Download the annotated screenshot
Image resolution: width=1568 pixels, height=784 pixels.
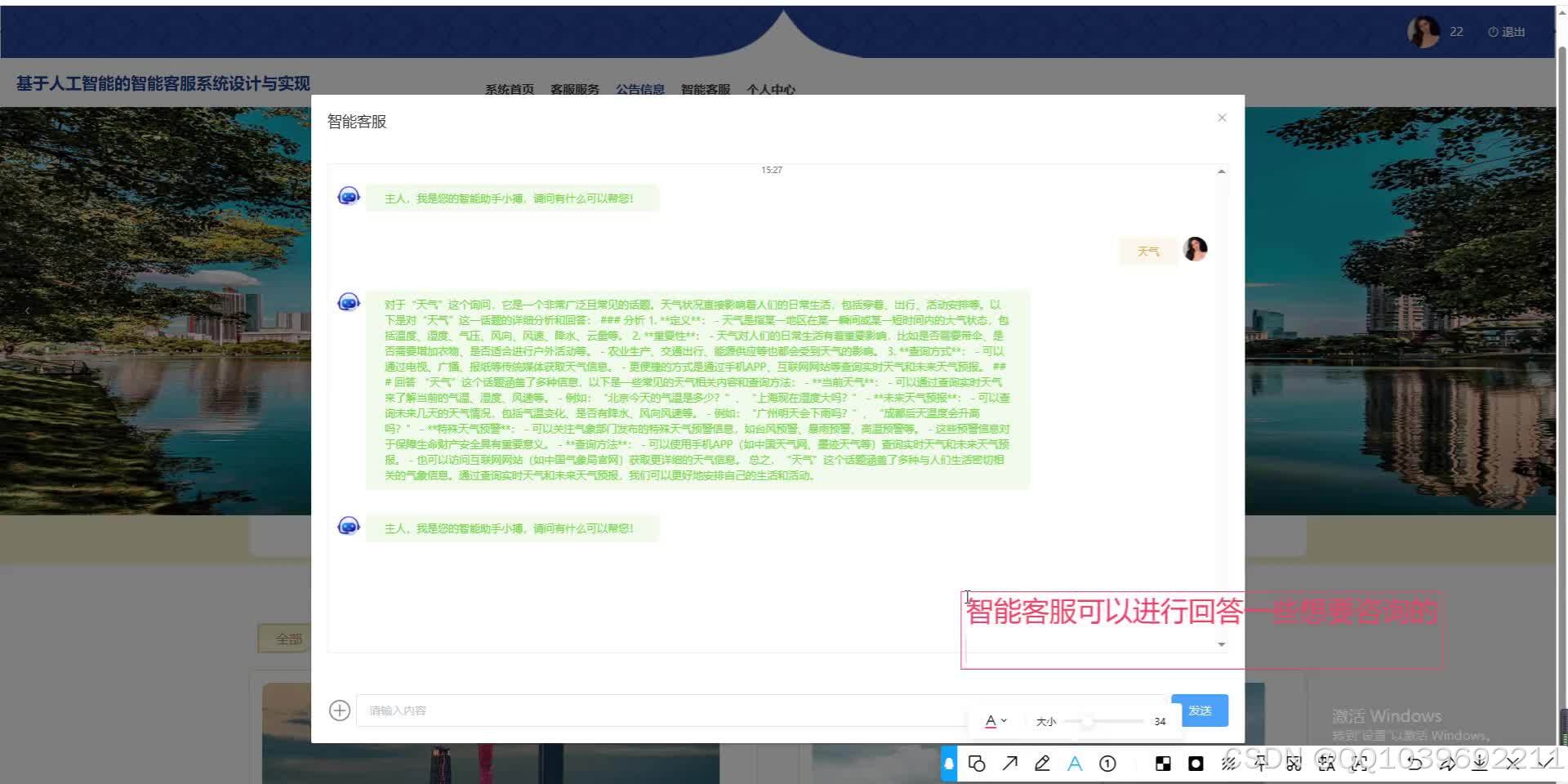point(1479,764)
